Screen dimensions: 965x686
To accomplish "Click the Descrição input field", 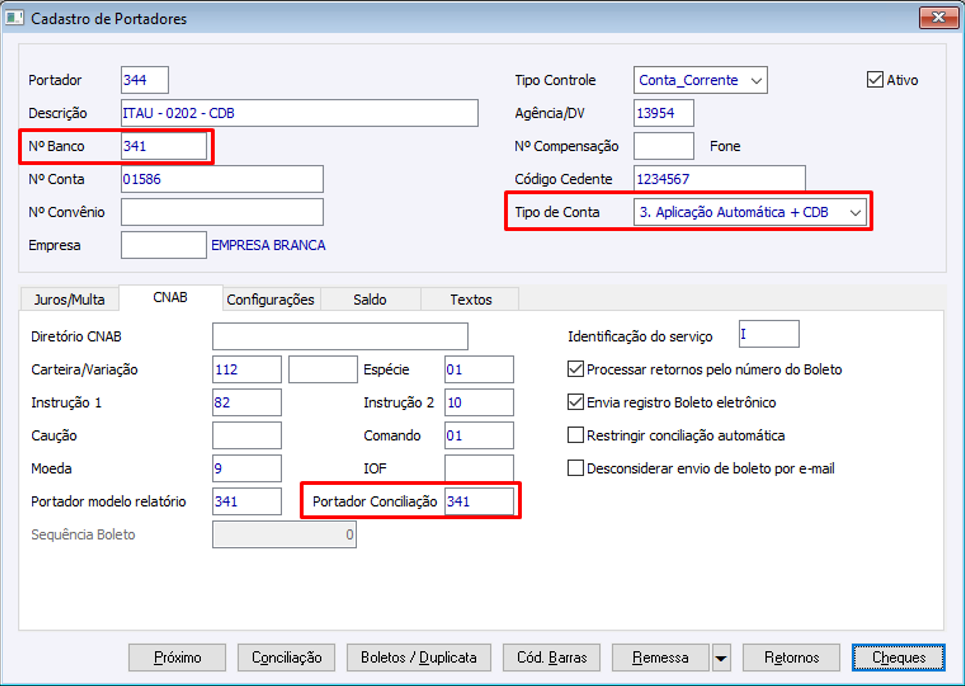I will (299, 113).
